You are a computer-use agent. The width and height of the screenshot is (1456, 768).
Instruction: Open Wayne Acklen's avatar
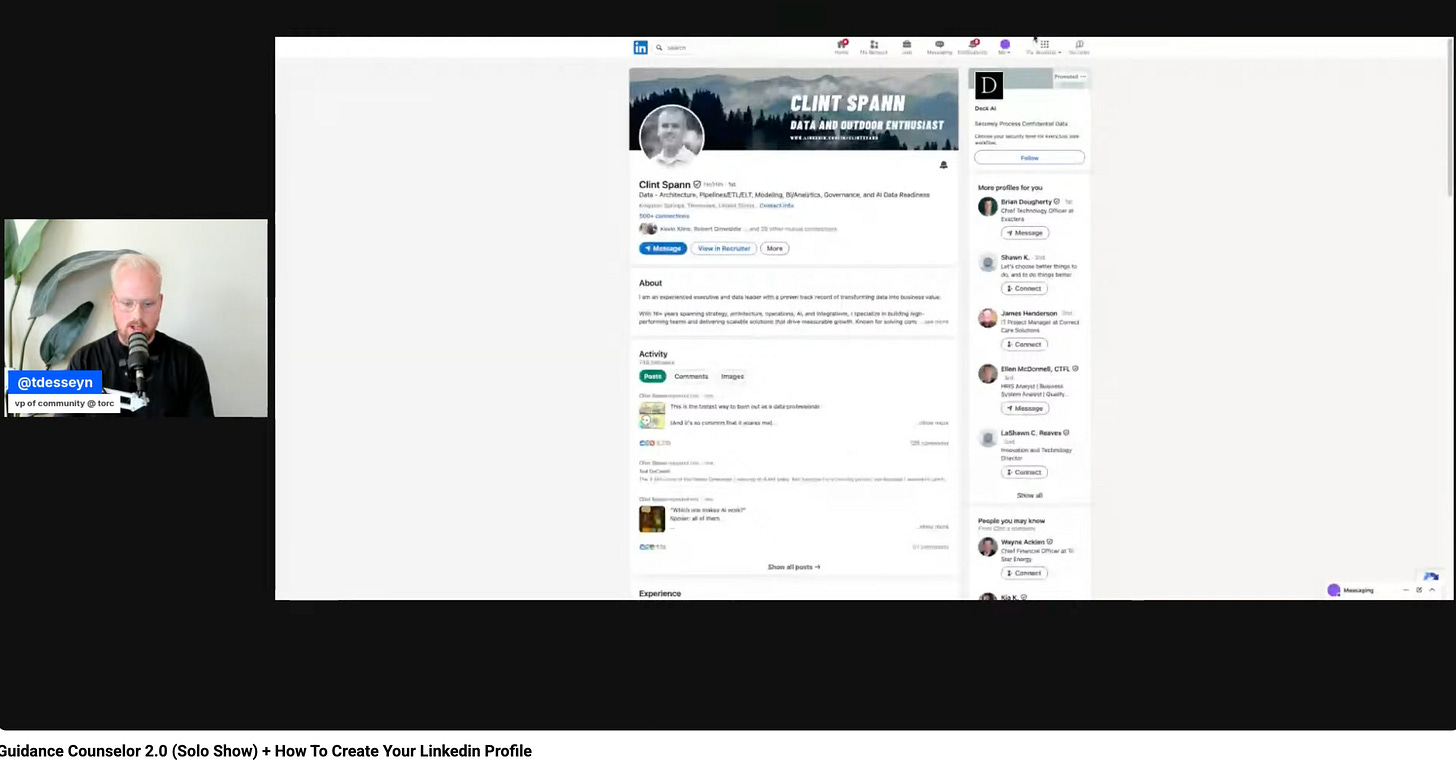tap(987, 546)
